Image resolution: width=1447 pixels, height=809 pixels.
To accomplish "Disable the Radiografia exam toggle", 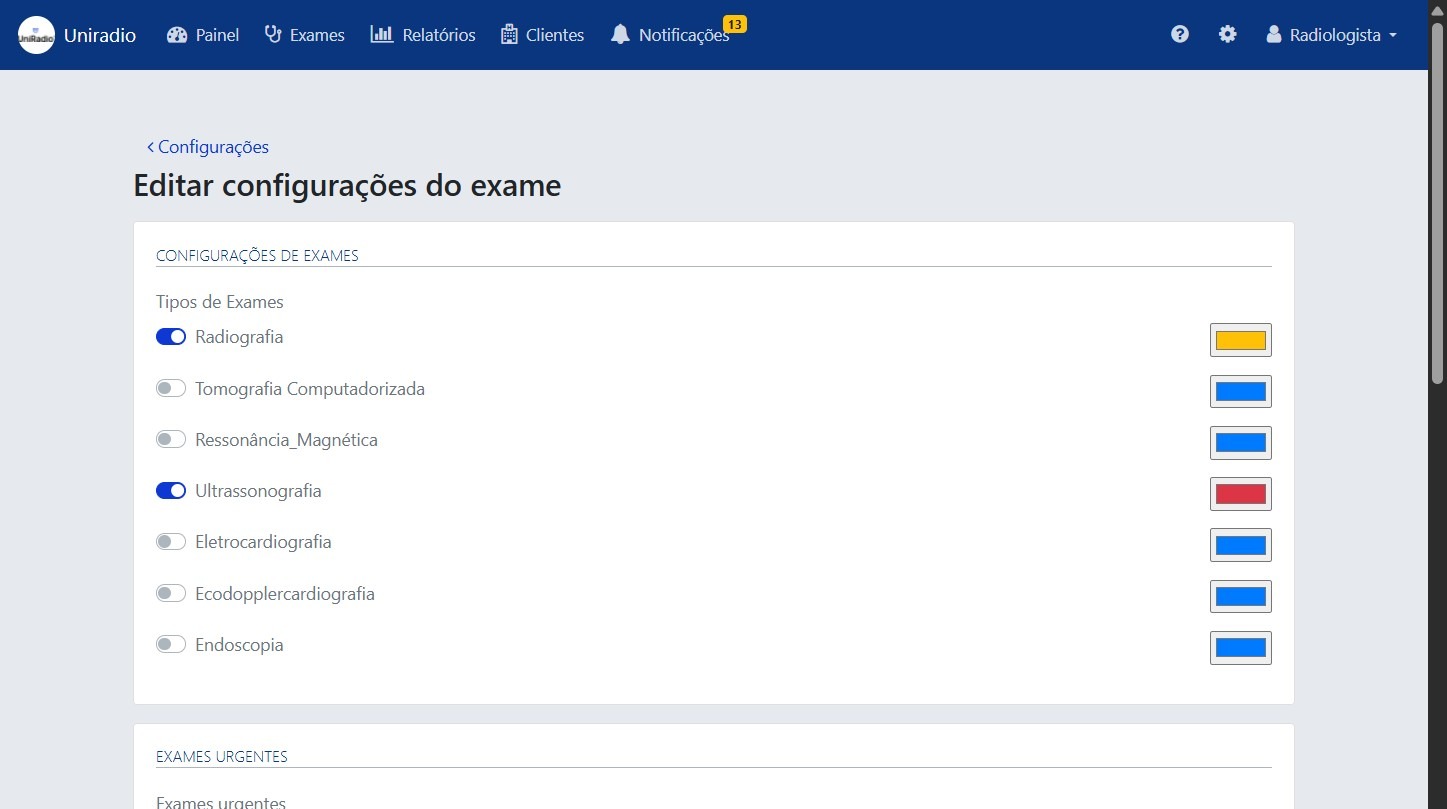I will pos(170,336).
